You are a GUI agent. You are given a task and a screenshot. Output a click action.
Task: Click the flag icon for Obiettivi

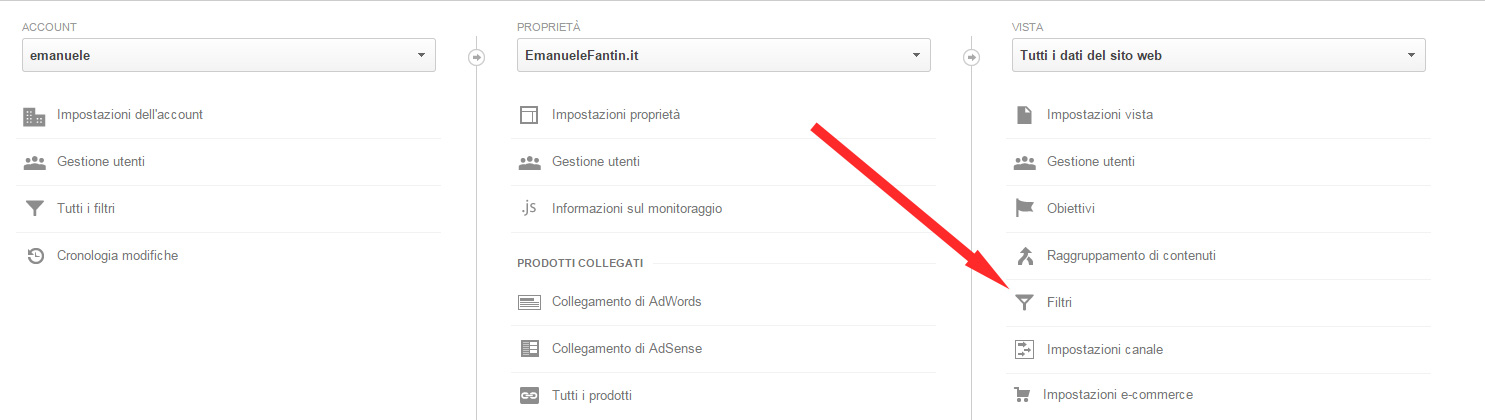1024,209
